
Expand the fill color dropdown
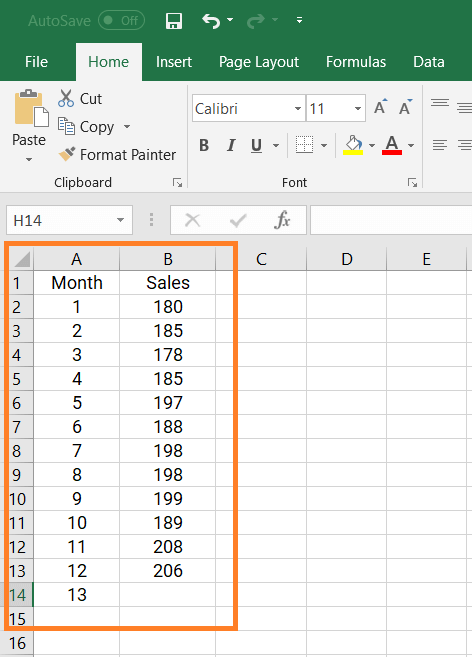[372, 145]
